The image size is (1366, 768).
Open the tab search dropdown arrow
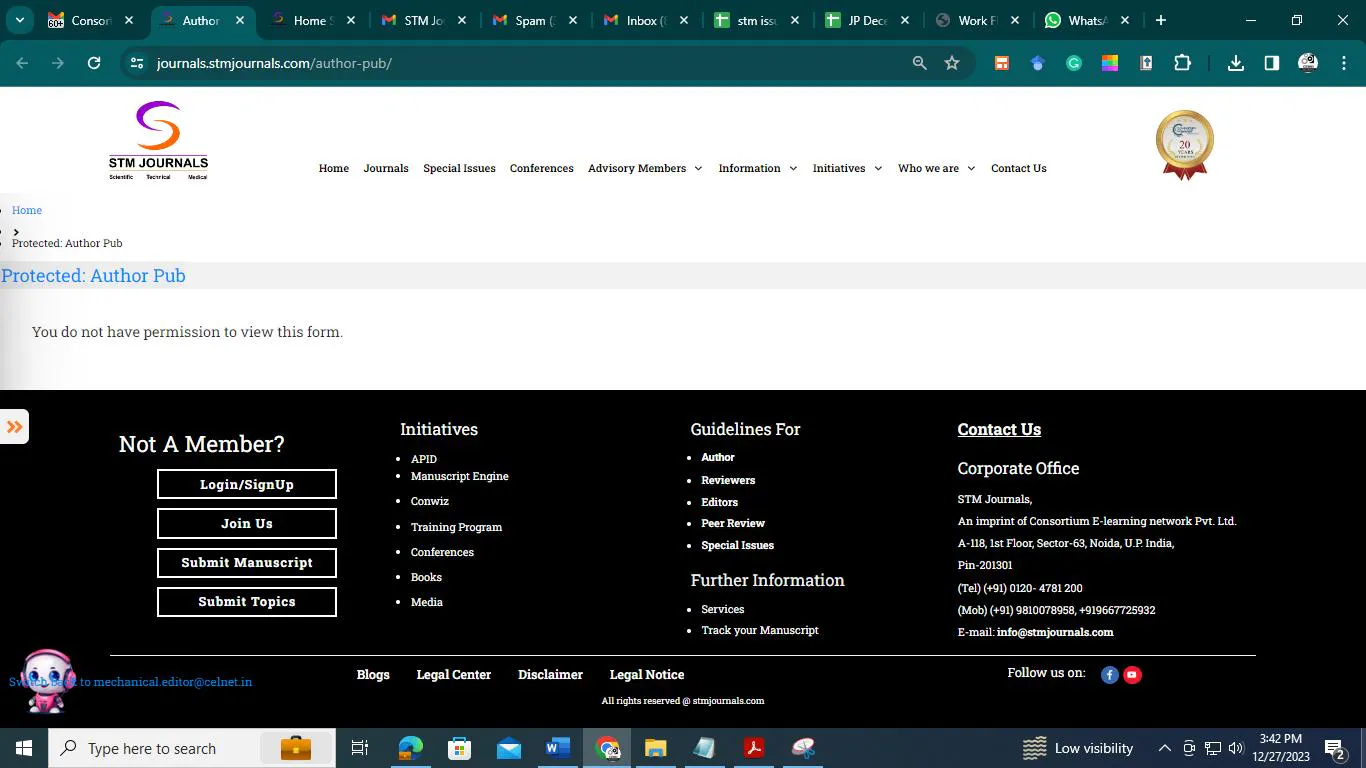[20, 20]
